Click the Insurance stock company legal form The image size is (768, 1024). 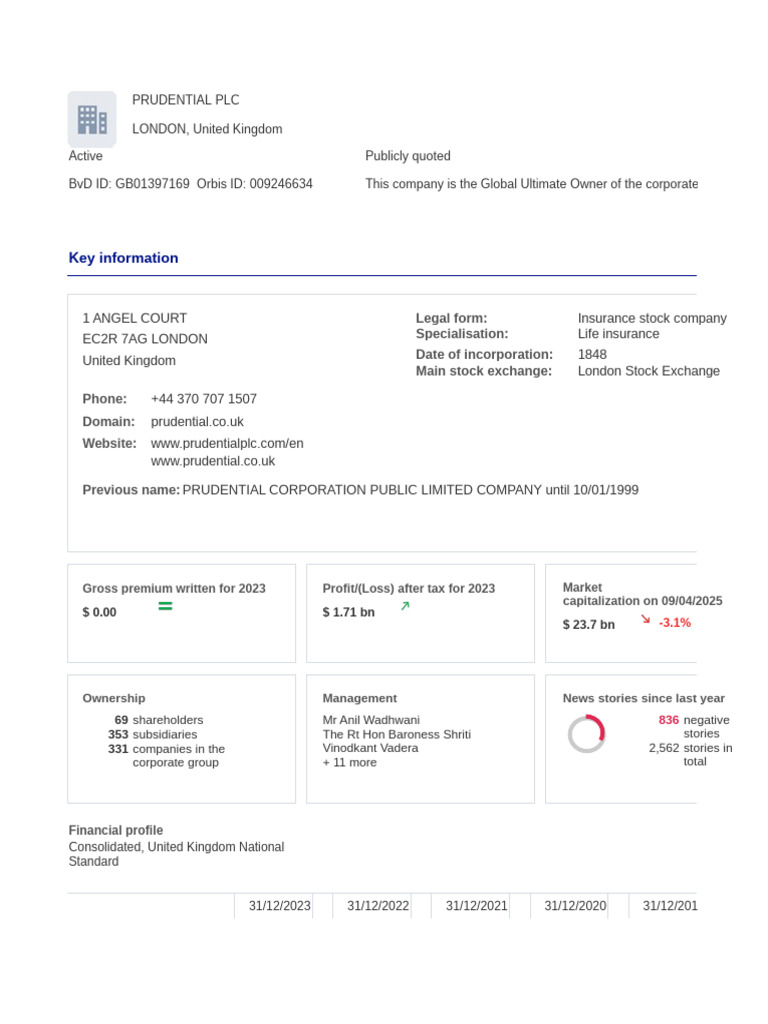(652, 318)
